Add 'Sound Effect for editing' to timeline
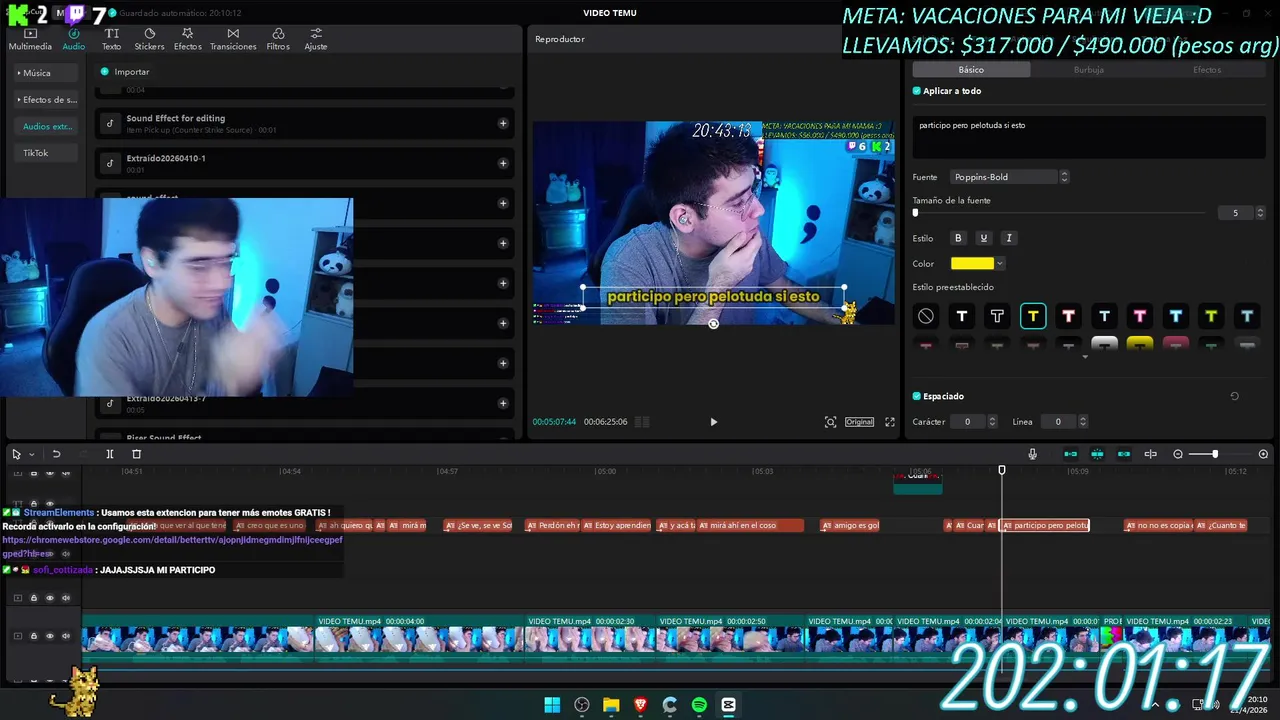This screenshot has width=1280, height=720. point(503,124)
